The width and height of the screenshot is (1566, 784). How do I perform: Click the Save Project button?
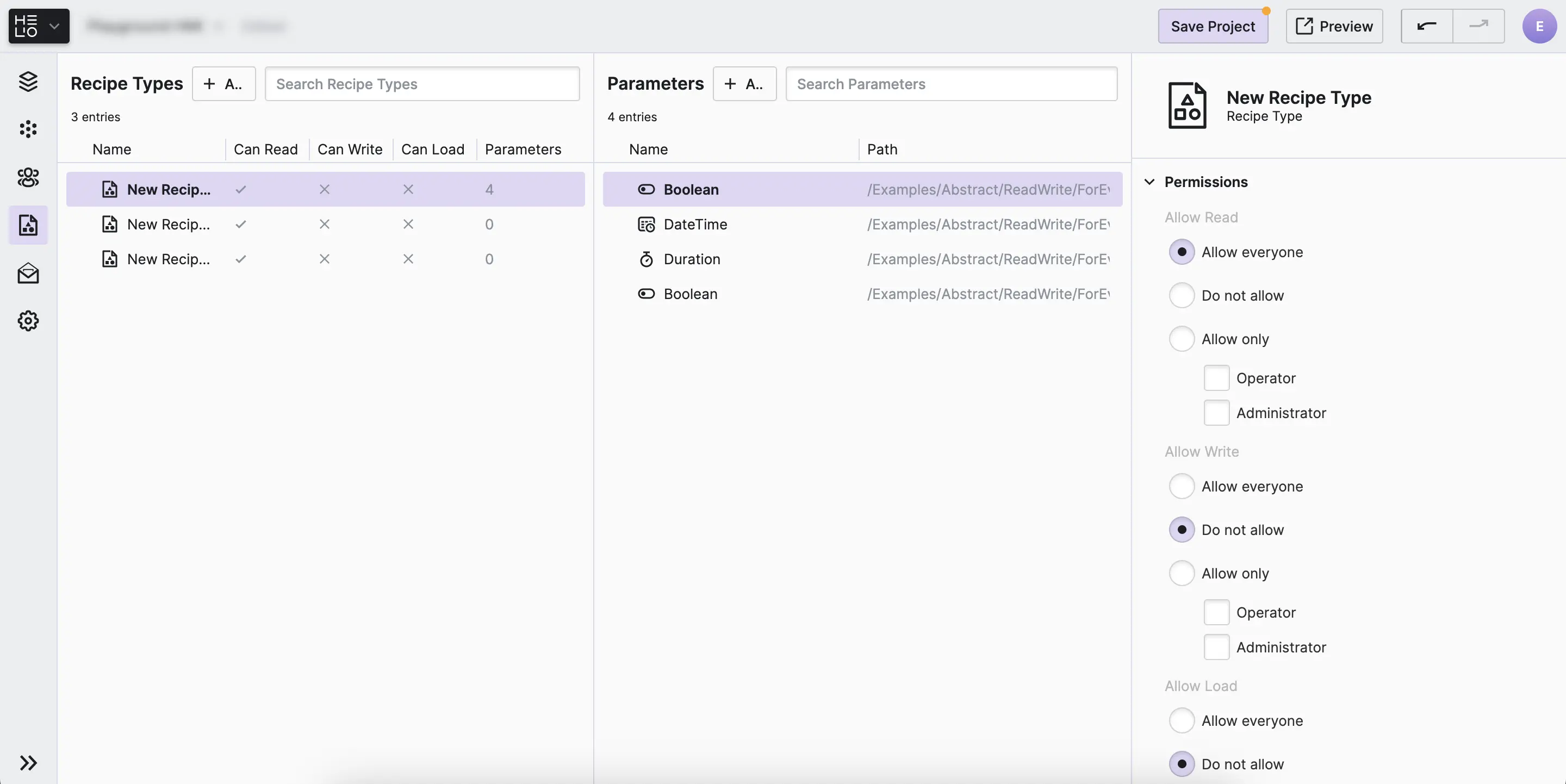coord(1212,26)
